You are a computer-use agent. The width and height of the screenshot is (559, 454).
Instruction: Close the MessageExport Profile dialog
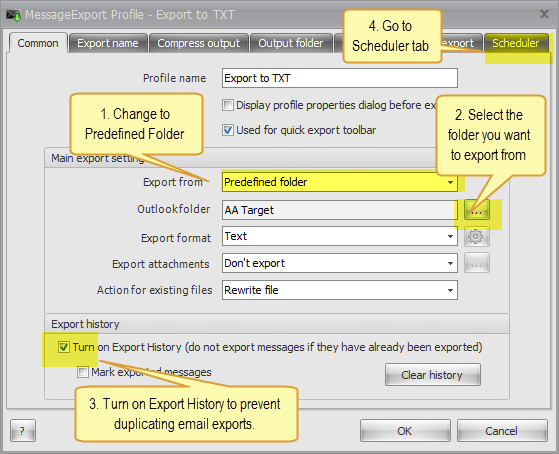coord(544,14)
